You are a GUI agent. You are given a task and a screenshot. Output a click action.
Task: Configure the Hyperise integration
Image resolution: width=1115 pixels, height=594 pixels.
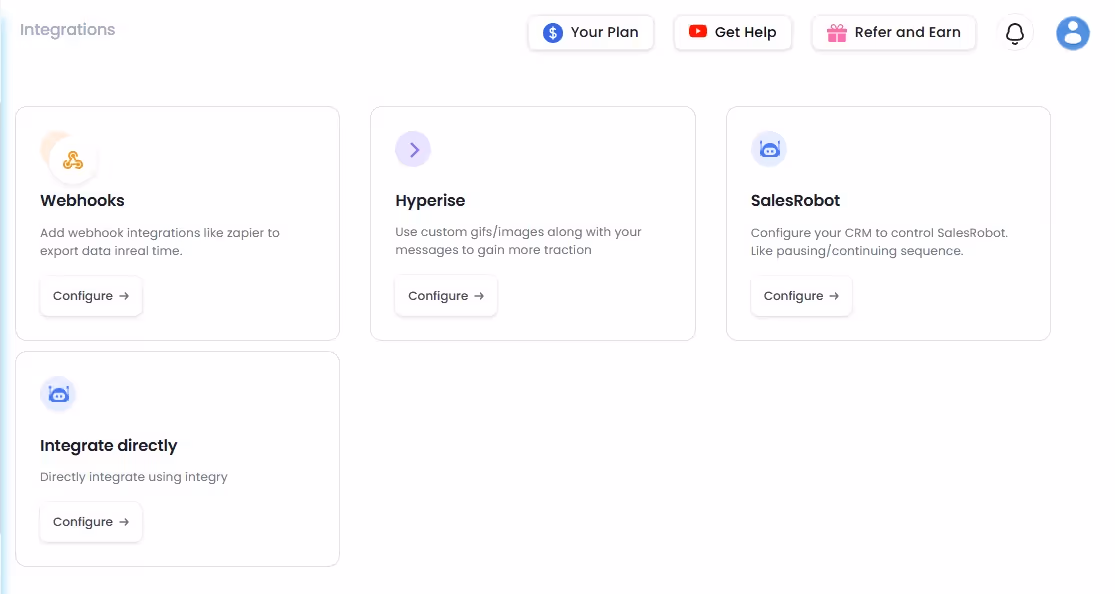[x=446, y=295]
